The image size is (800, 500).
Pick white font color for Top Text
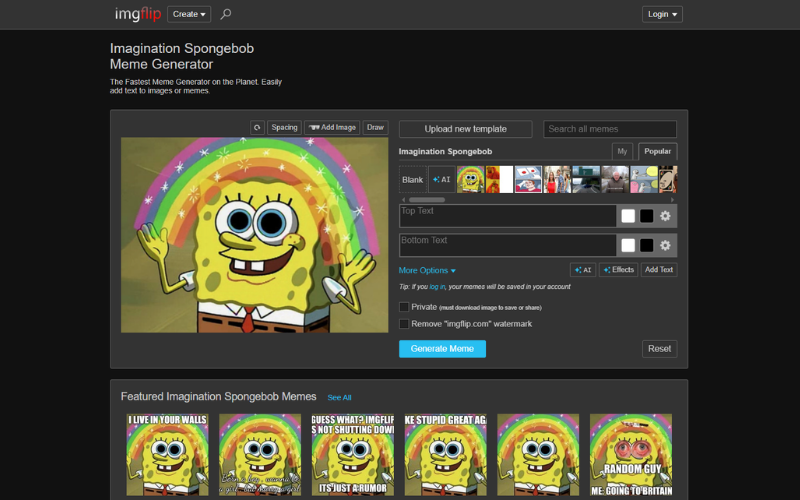click(x=628, y=216)
